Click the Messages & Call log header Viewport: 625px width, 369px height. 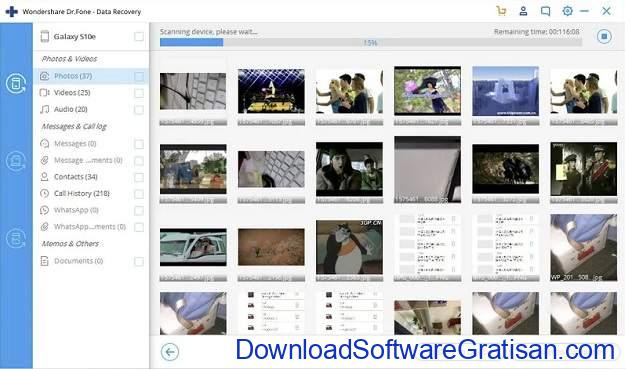(x=74, y=126)
